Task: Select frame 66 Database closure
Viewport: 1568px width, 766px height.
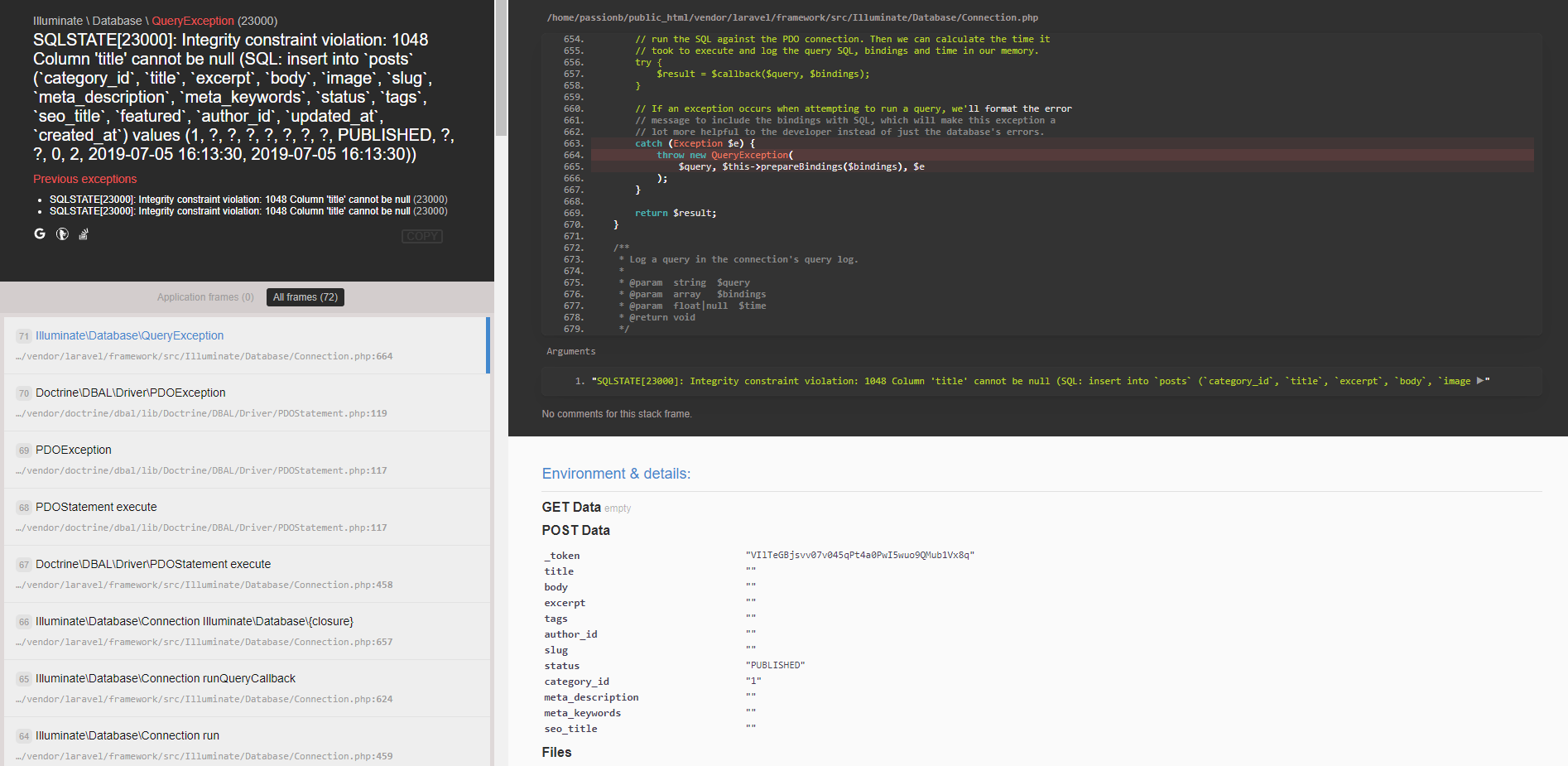Action: (194, 621)
